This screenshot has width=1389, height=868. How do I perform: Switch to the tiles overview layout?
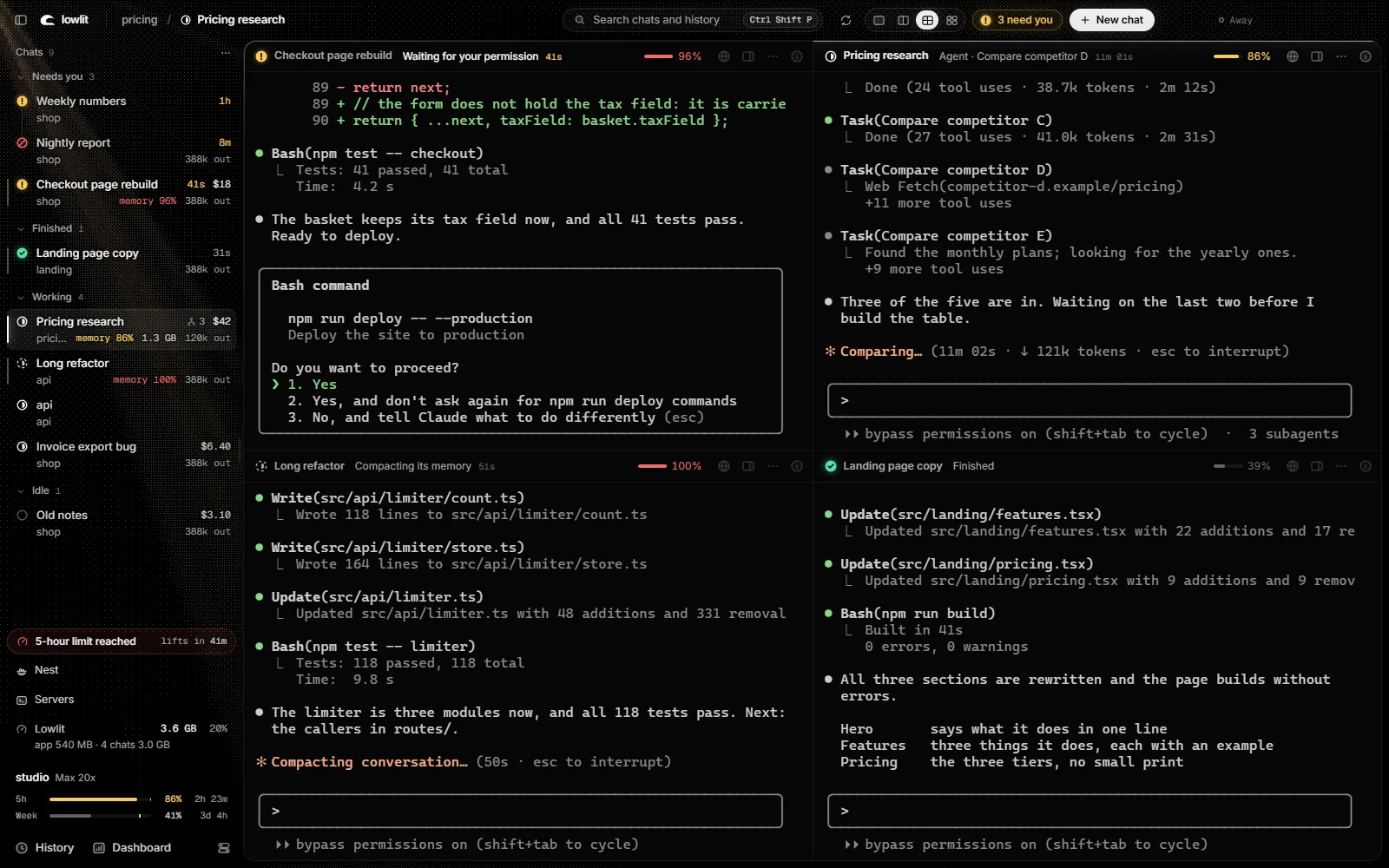coord(951,20)
